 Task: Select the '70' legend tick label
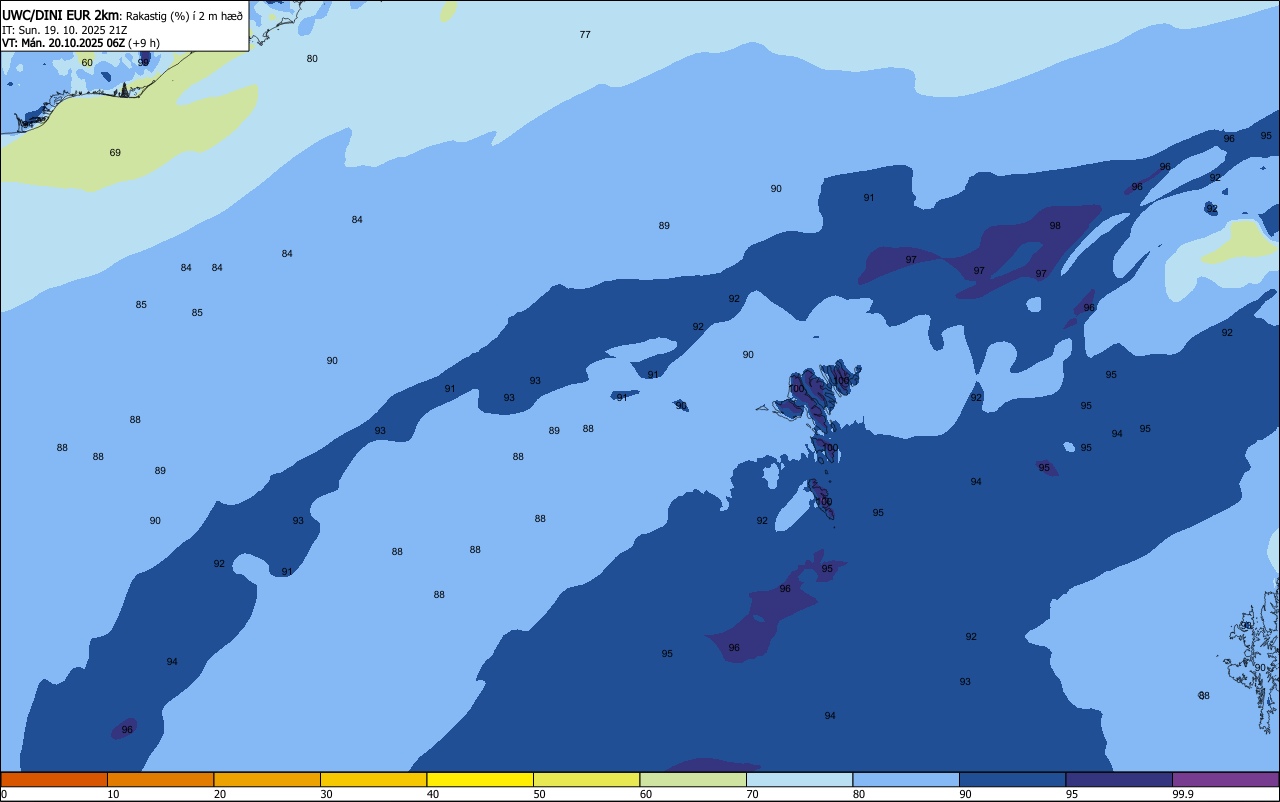pyautogui.click(x=752, y=794)
